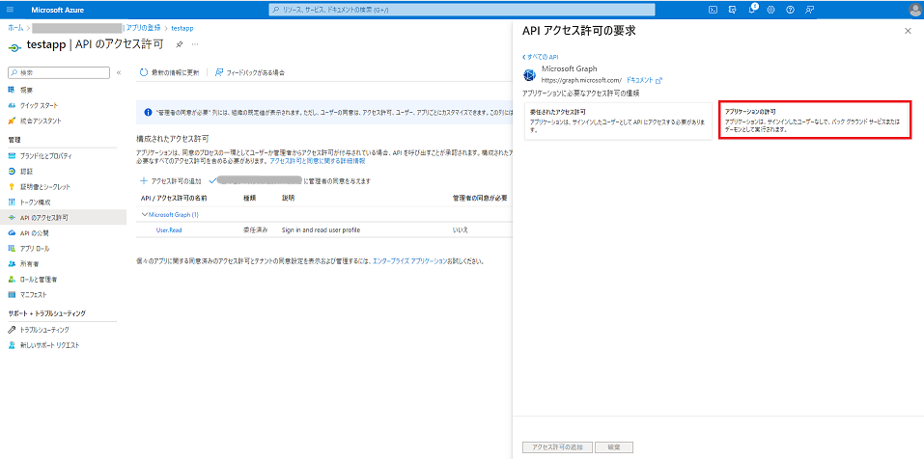Open 証明書とシークレット in the sidebar
Image resolution: width=924 pixels, height=459 pixels.
point(45,187)
